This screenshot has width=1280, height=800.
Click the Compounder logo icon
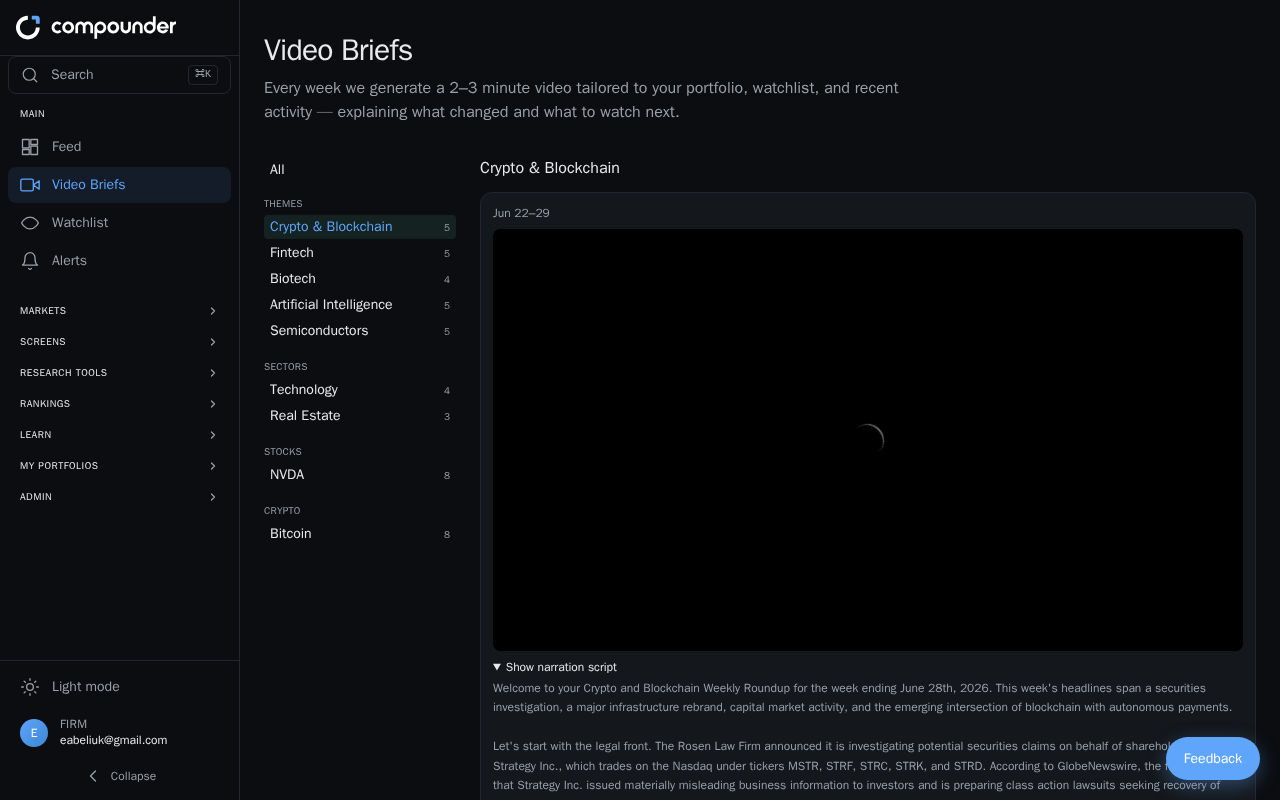[28, 27]
